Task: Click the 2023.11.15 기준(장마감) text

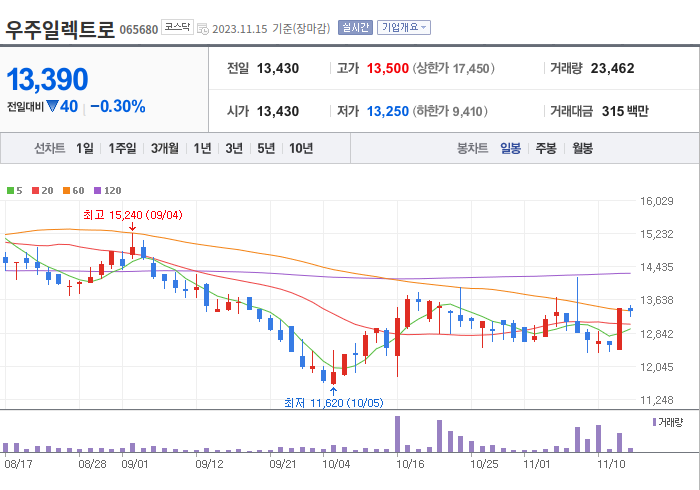Action: coord(271,29)
